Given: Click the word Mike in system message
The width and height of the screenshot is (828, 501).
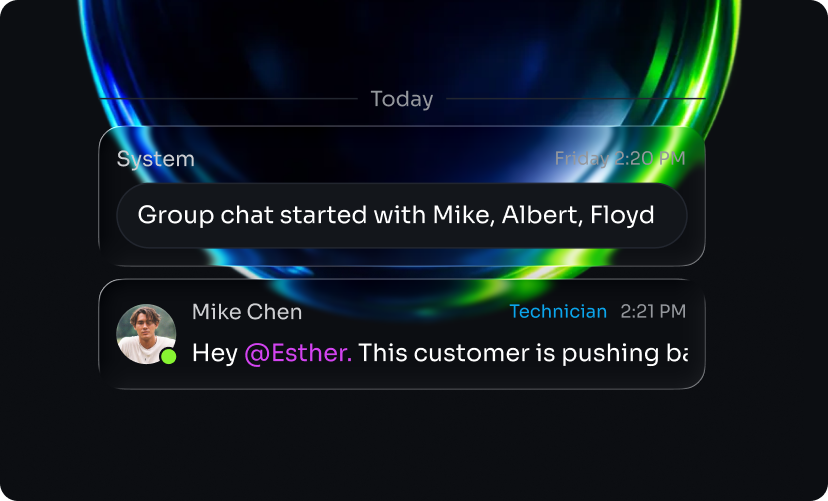Looking at the screenshot, I should point(464,215).
